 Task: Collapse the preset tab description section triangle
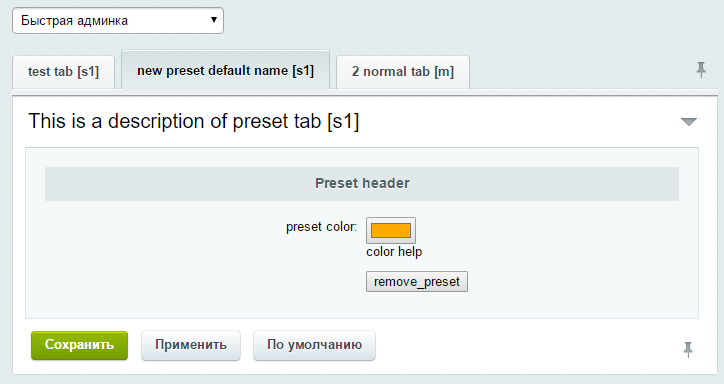coord(688,122)
